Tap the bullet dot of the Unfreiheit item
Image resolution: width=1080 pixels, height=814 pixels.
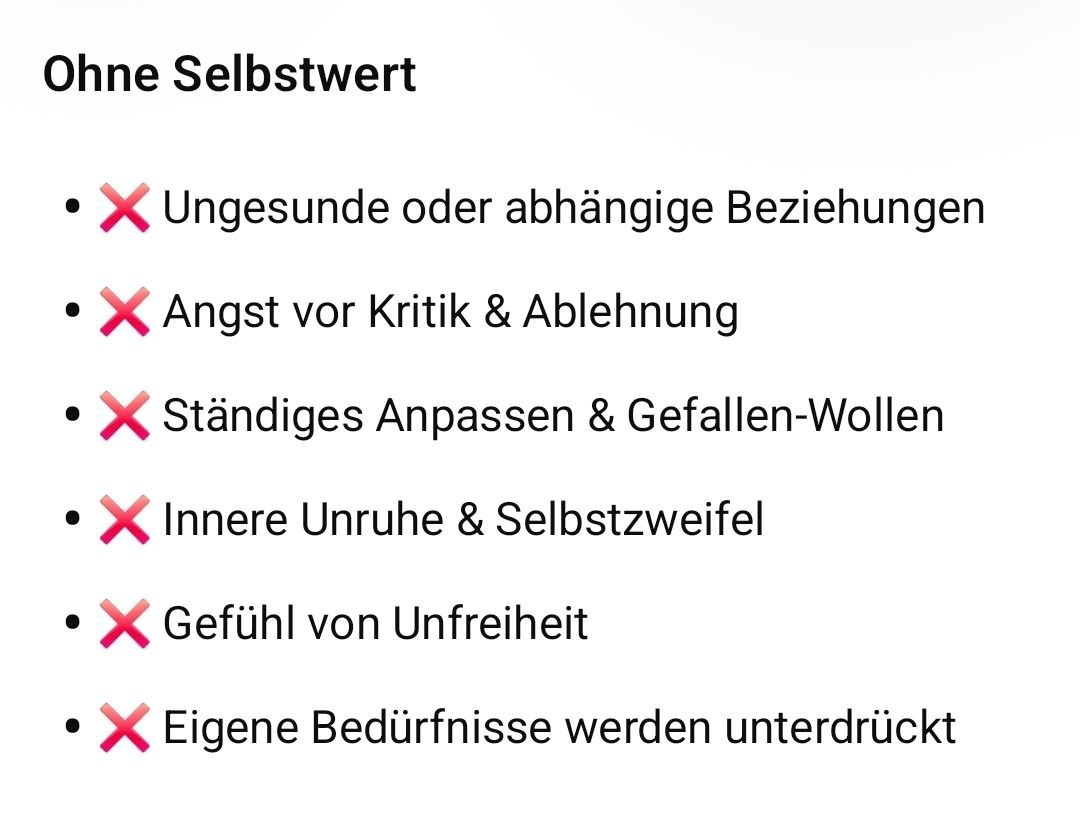click(71, 625)
